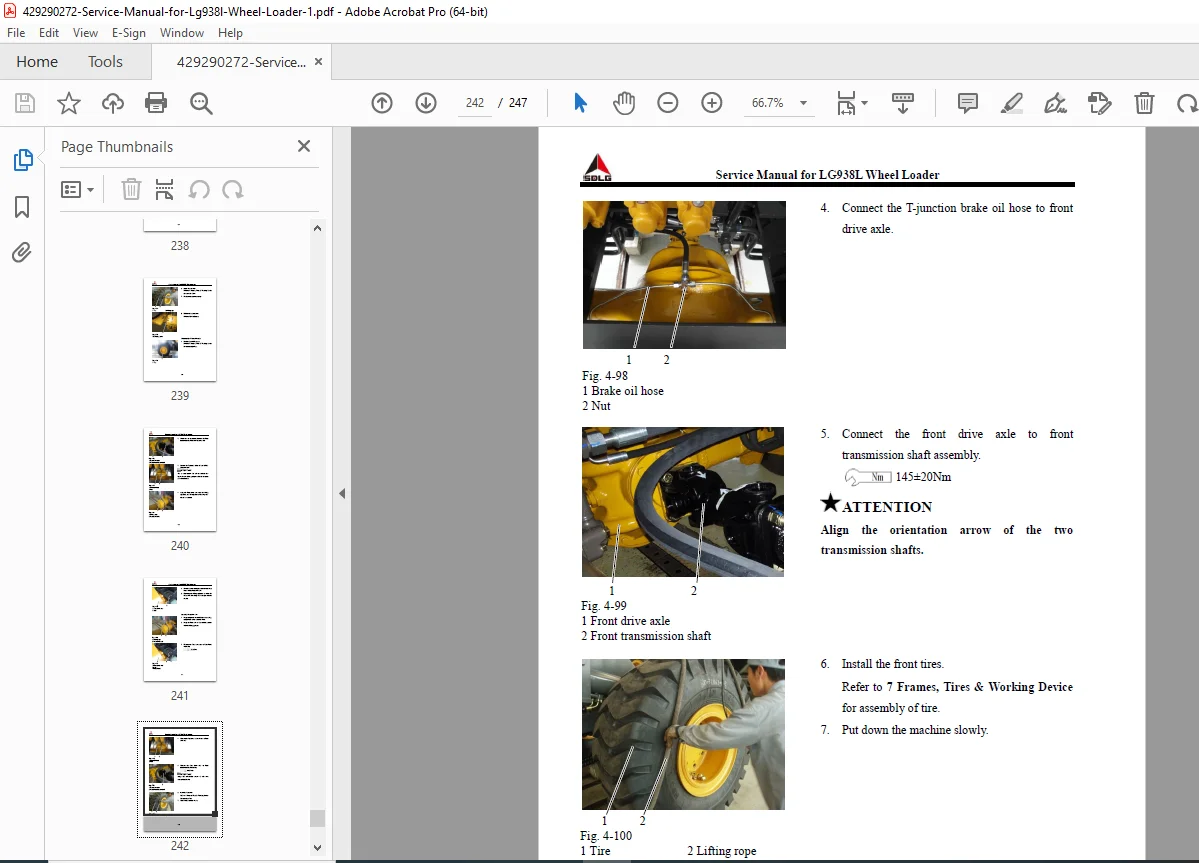1199x863 pixels.
Task: Click the thumbnails panel scroll down arrow
Action: coord(317,848)
